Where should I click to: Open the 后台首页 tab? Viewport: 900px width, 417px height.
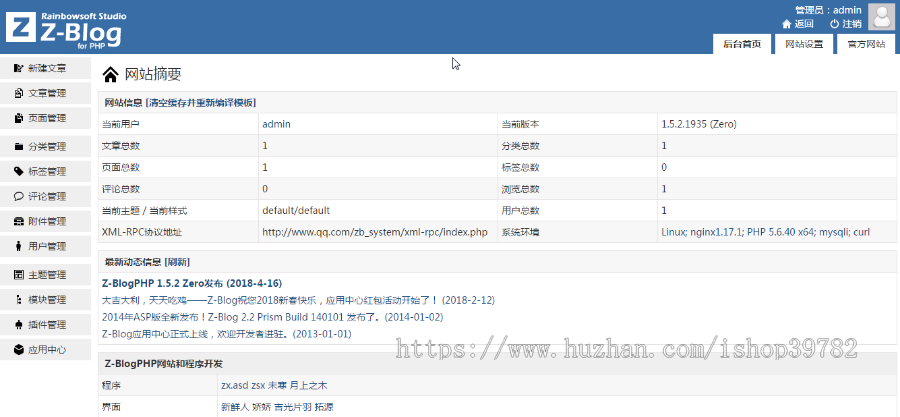point(742,45)
